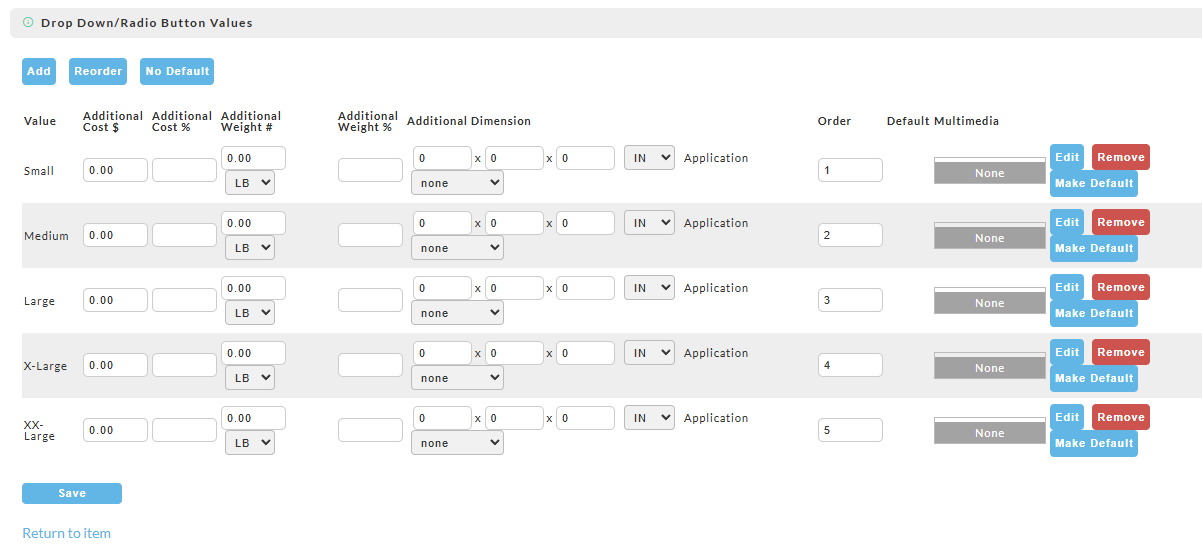Open the IN dimension unit dropdown for X-Large

point(649,353)
